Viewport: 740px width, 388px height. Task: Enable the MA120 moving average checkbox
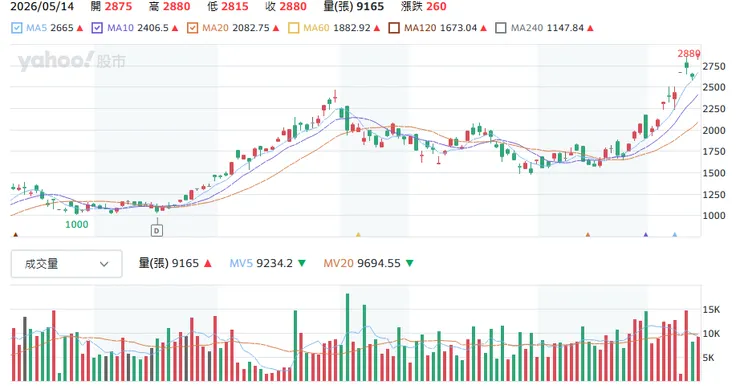coord(394,28)
